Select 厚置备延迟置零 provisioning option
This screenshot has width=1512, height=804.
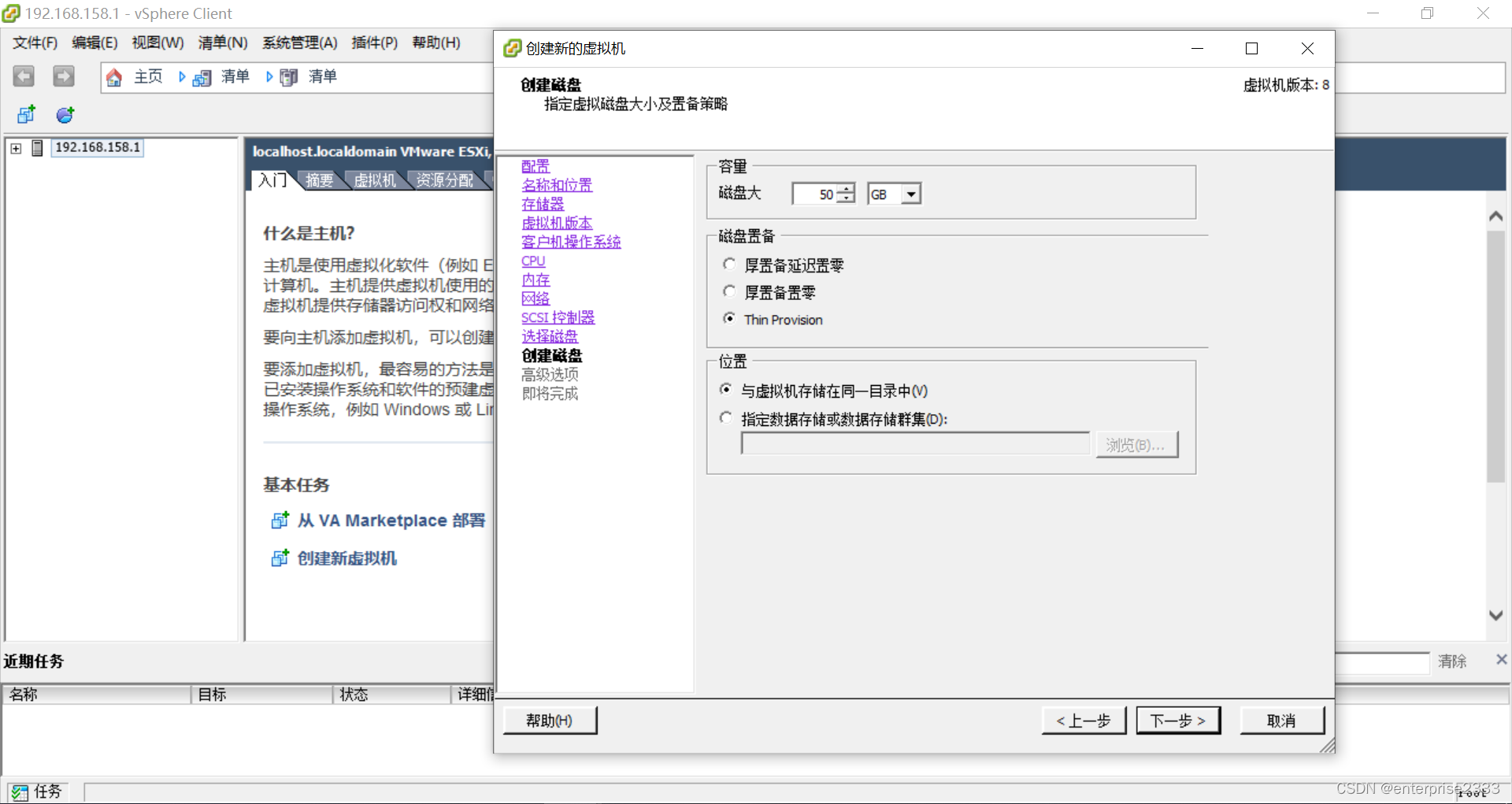[729, 265]
